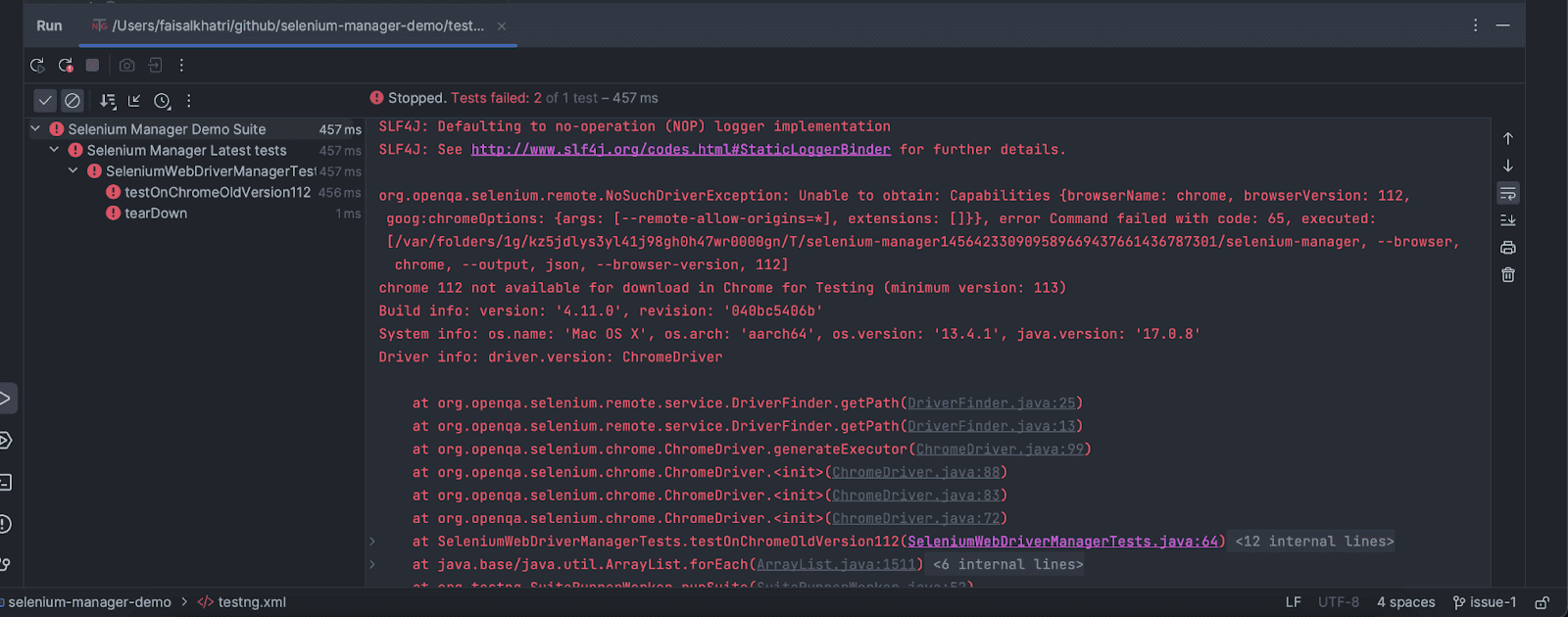Click the read-only lock icon in status bar
Image resolution: width=1568 pixels, height=617 pixels.
(1542, 602)
